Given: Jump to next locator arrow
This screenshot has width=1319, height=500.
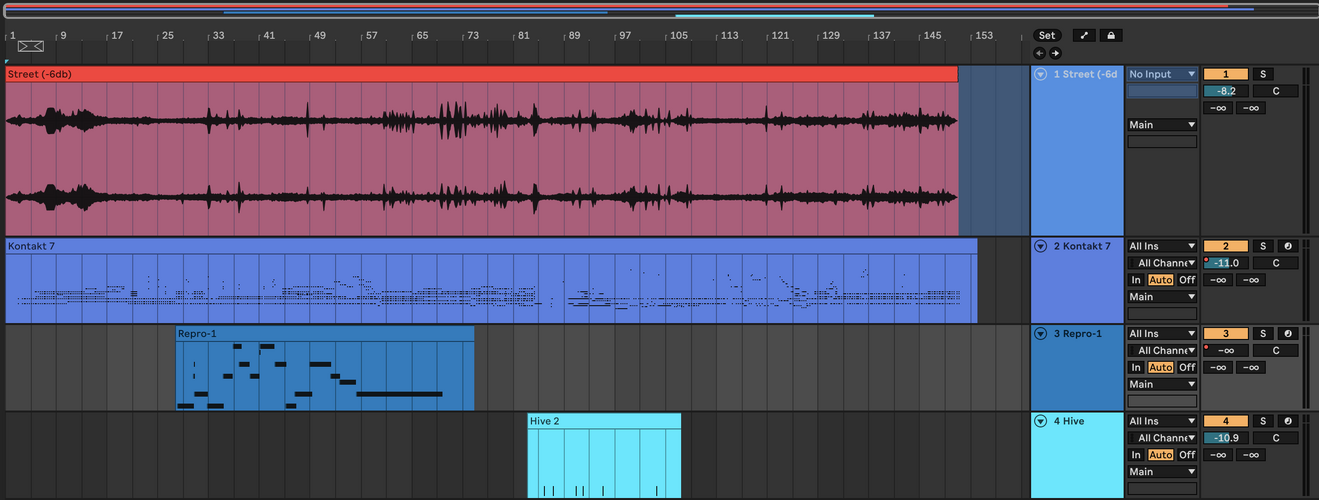Looking at the screenshot, I should (1054, 53).
